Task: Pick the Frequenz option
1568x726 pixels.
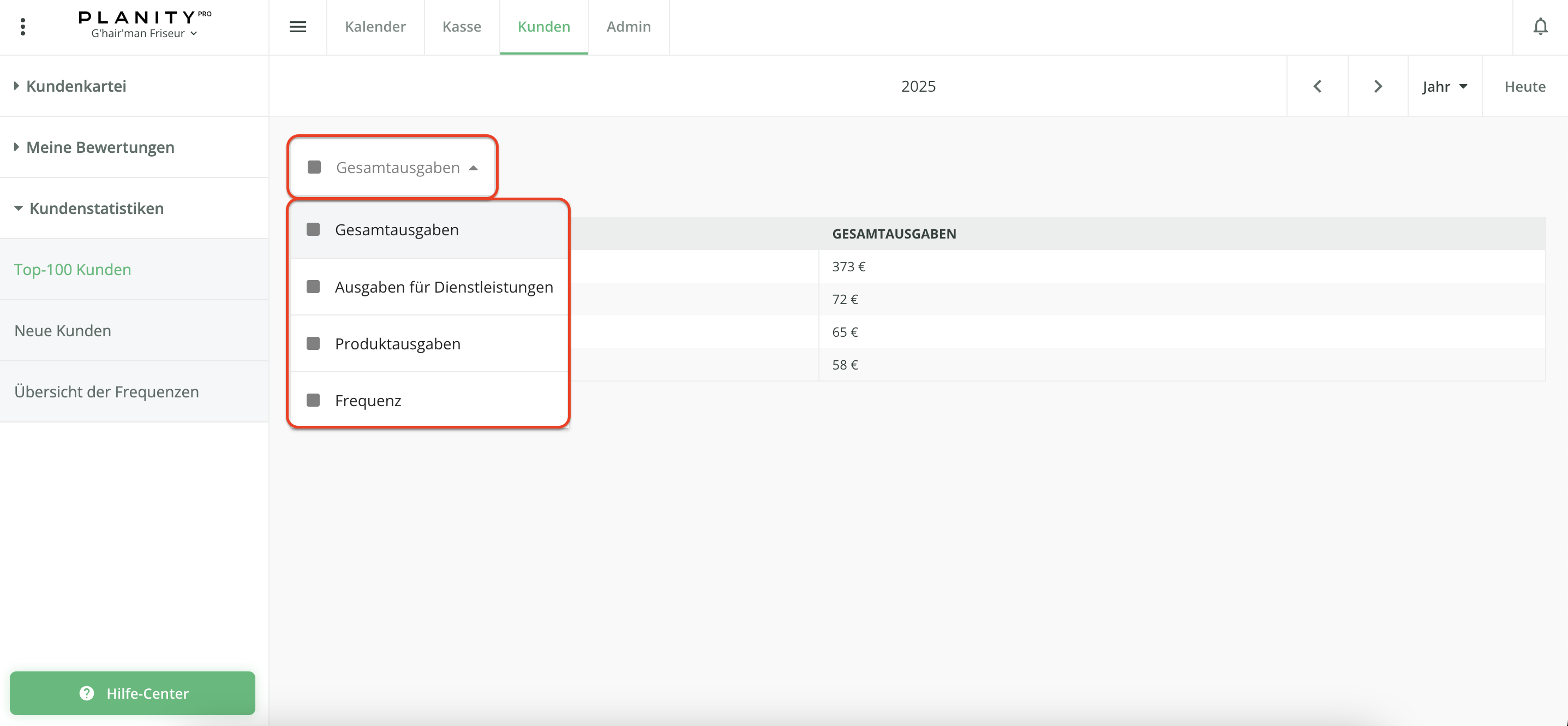Action: [368, 401]
